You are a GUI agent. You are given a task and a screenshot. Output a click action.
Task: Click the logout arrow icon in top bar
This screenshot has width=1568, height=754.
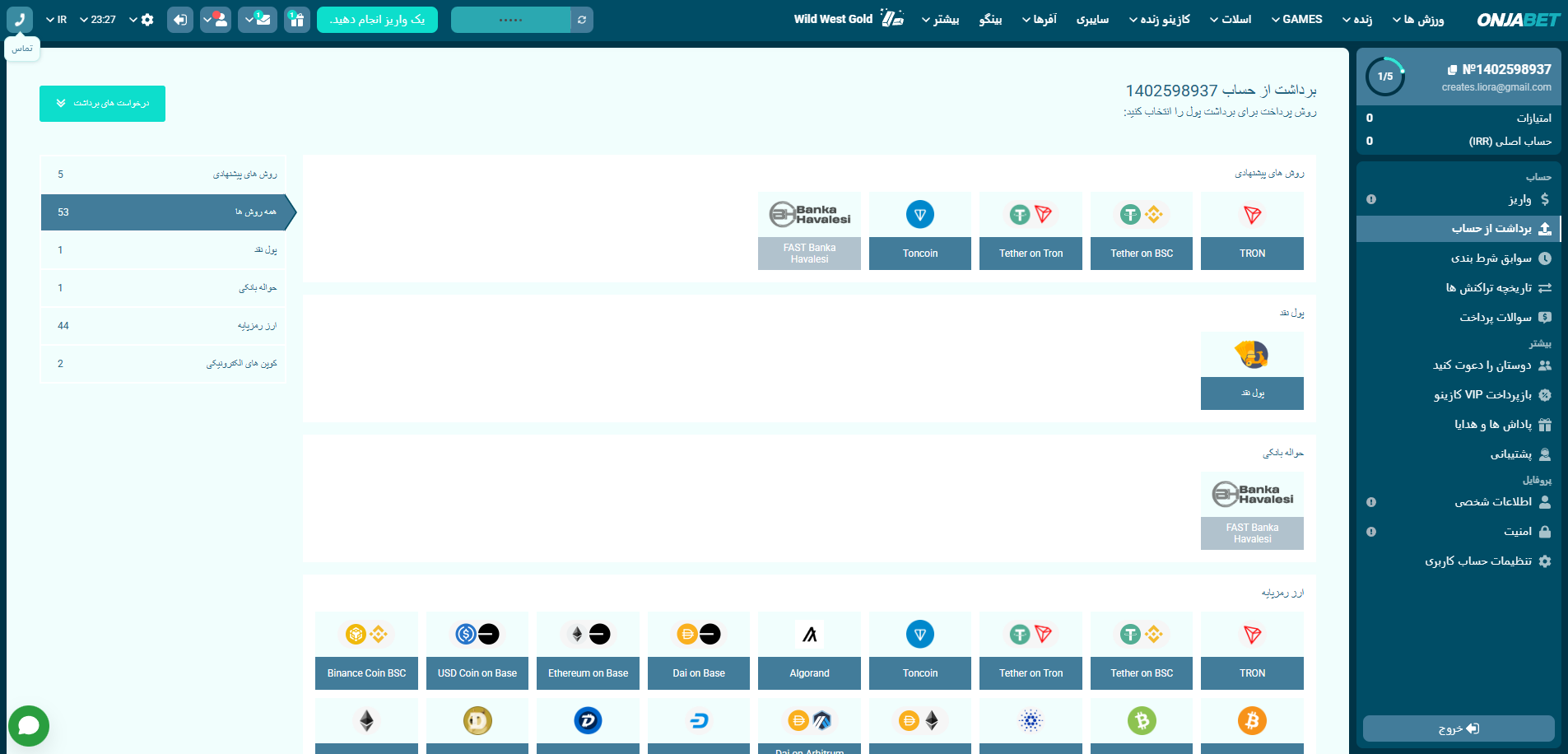(179, 20)
